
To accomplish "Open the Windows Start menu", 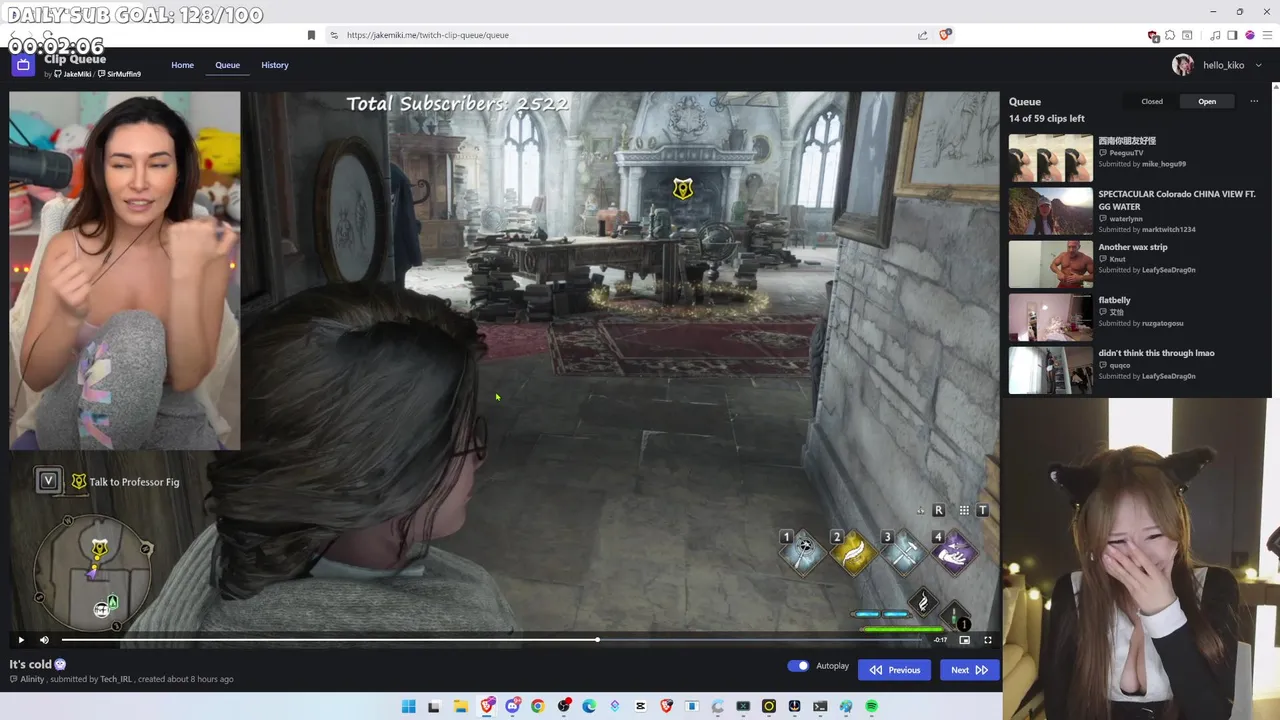I will click(x=408, y=706).
